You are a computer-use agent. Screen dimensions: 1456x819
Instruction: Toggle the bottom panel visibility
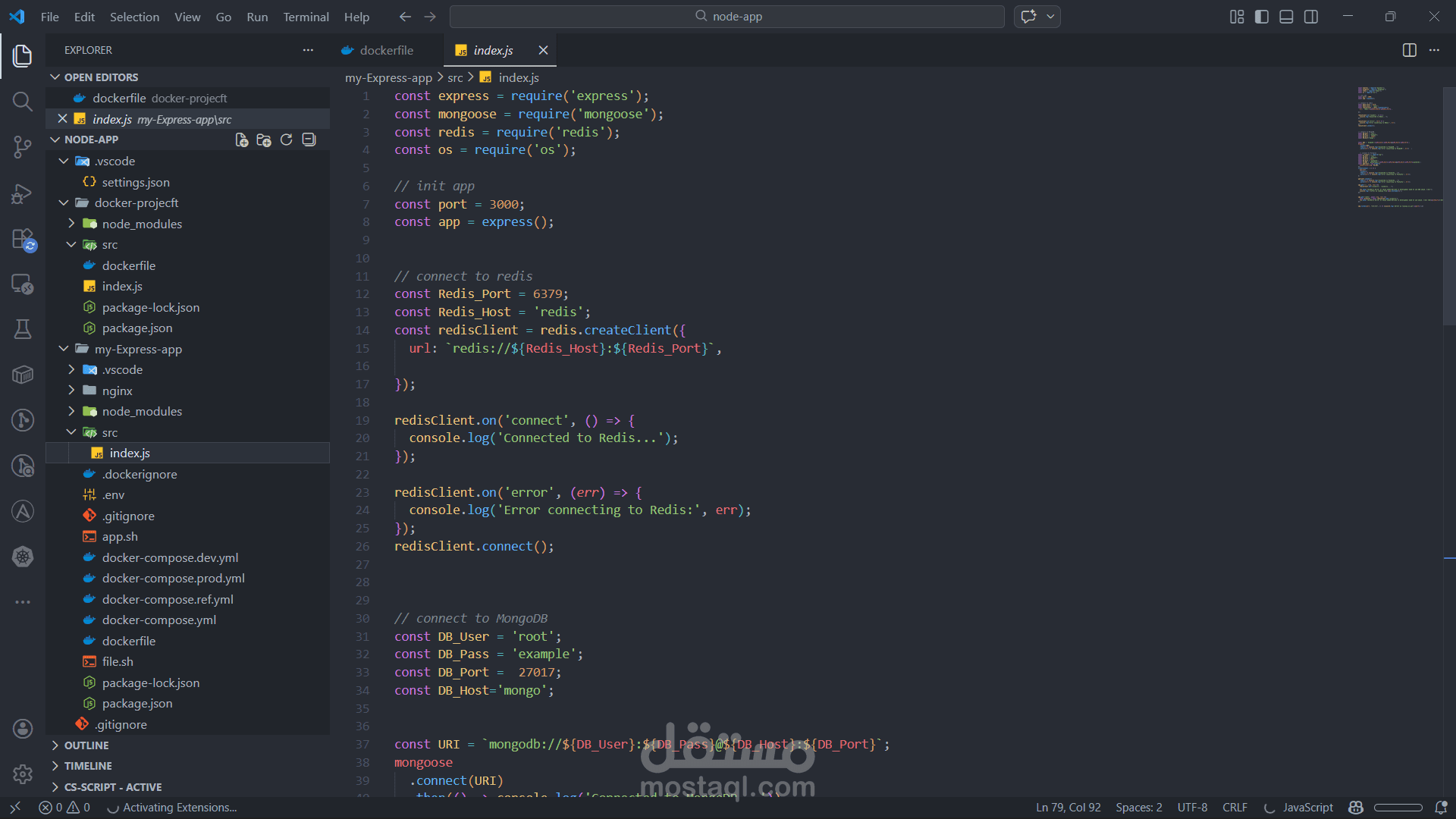pyautogui.click(x=1286, y=17)
